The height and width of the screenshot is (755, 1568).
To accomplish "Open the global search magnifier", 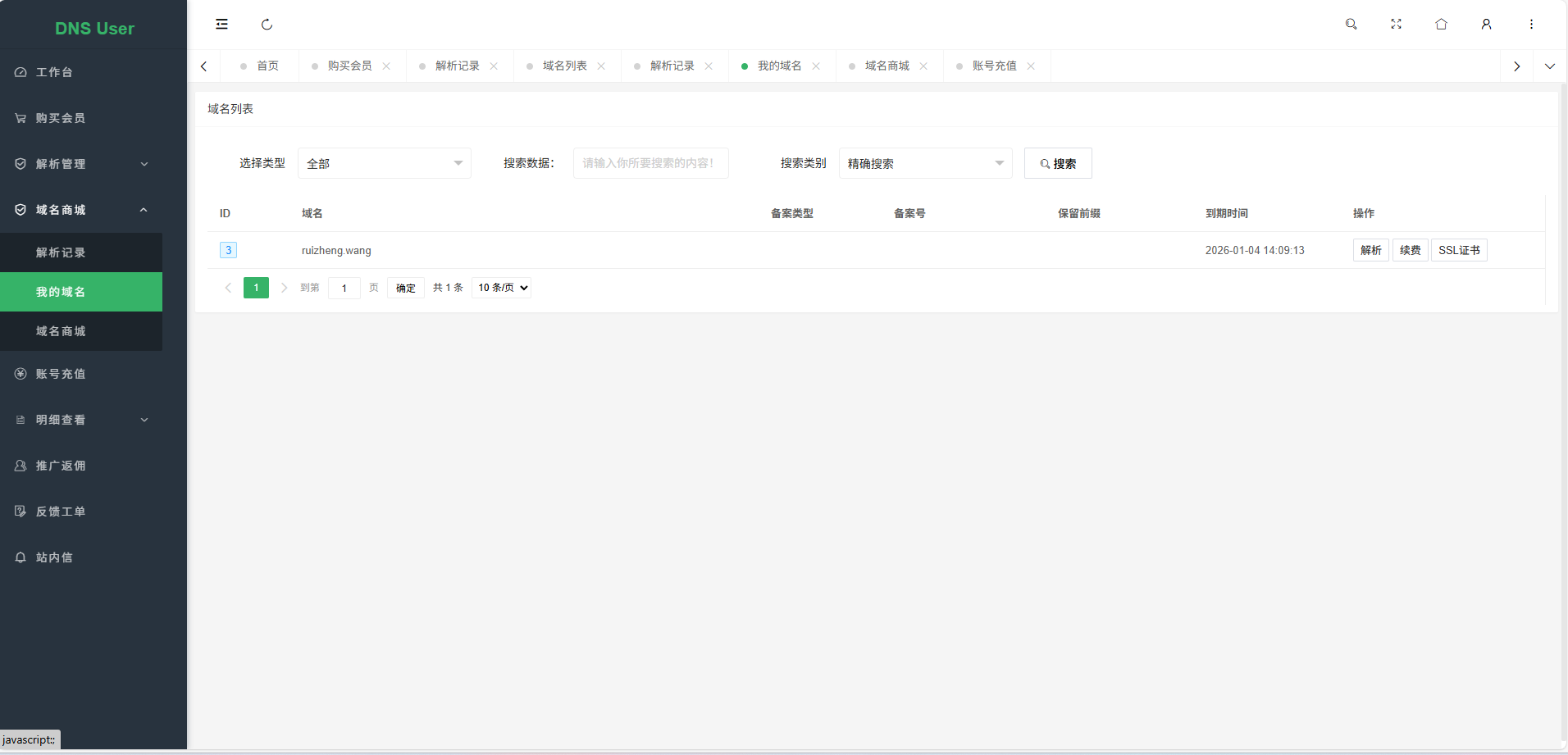I will pyautogui.click(x=1351, y=24).
